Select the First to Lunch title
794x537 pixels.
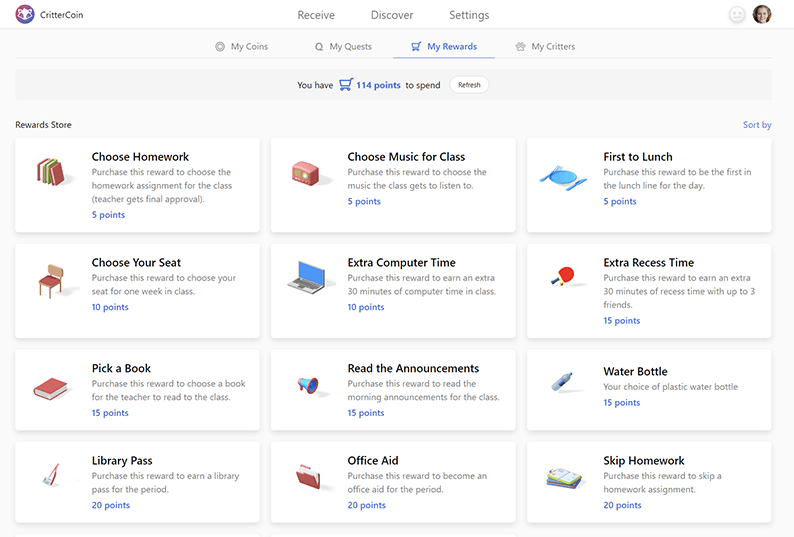click(638, 157)
